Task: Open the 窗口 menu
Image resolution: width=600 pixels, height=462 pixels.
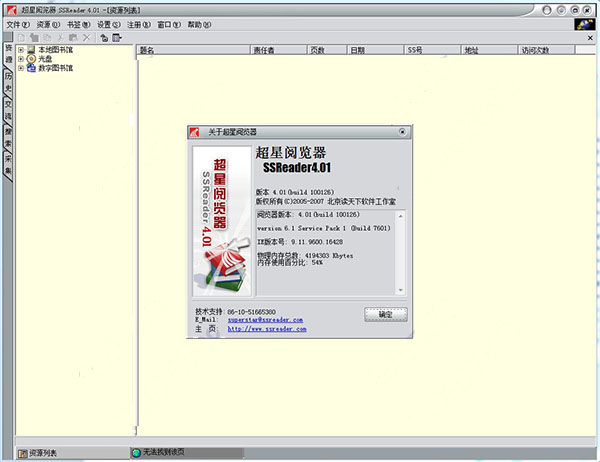Action: click(x=169, y=25)
